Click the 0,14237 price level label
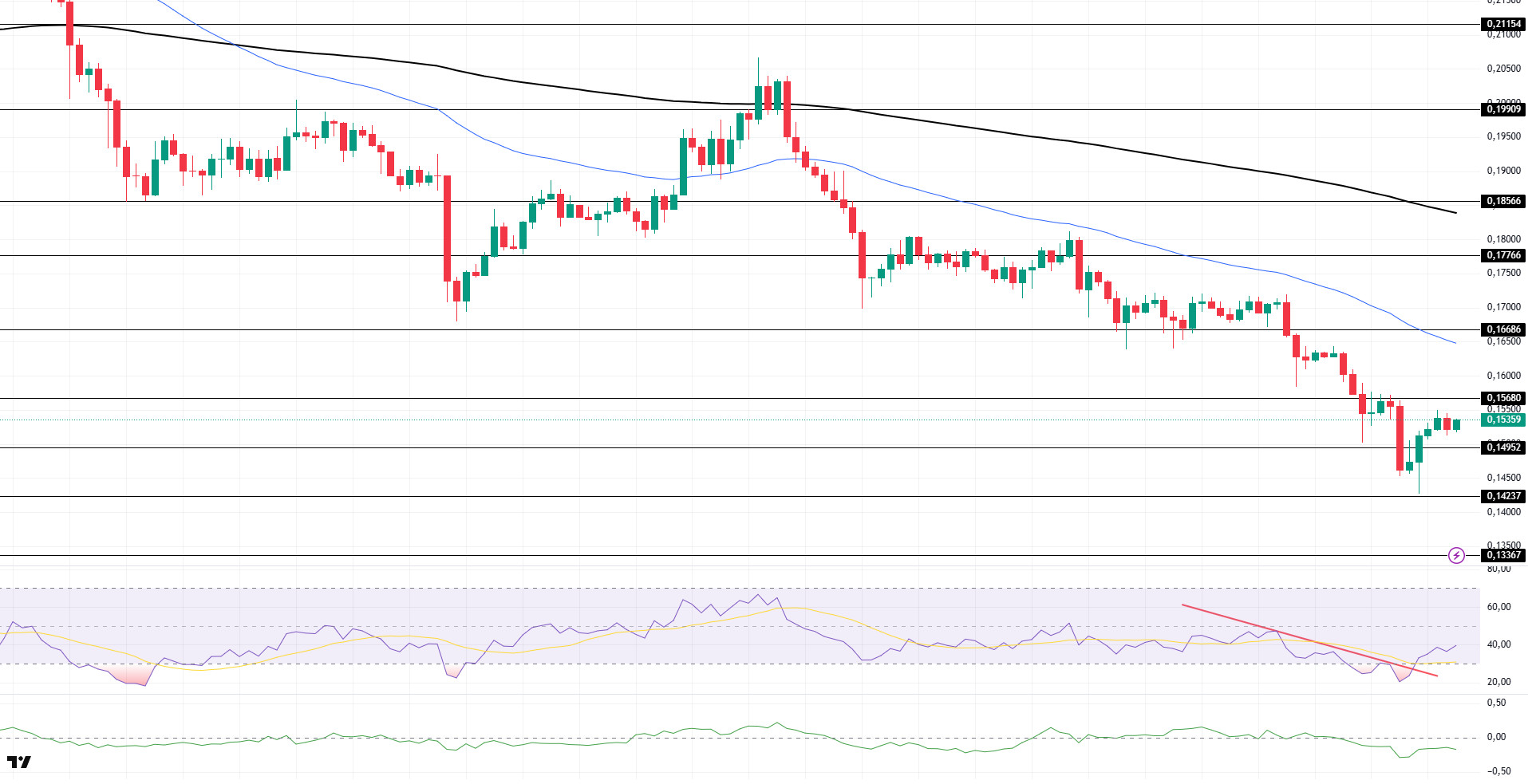 [x=1503, y=496]
